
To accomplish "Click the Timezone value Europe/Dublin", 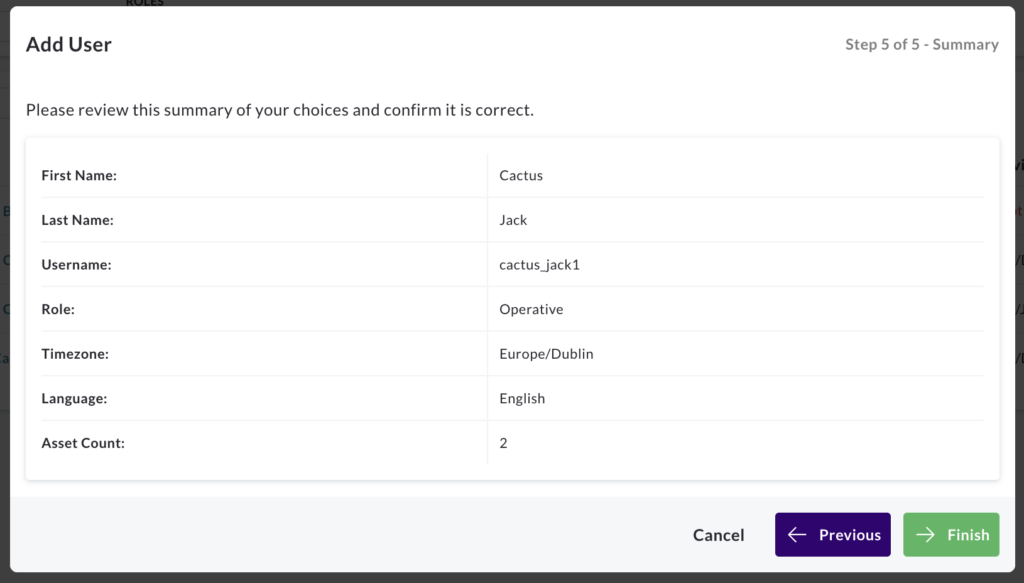I will (x=547, y=354).
